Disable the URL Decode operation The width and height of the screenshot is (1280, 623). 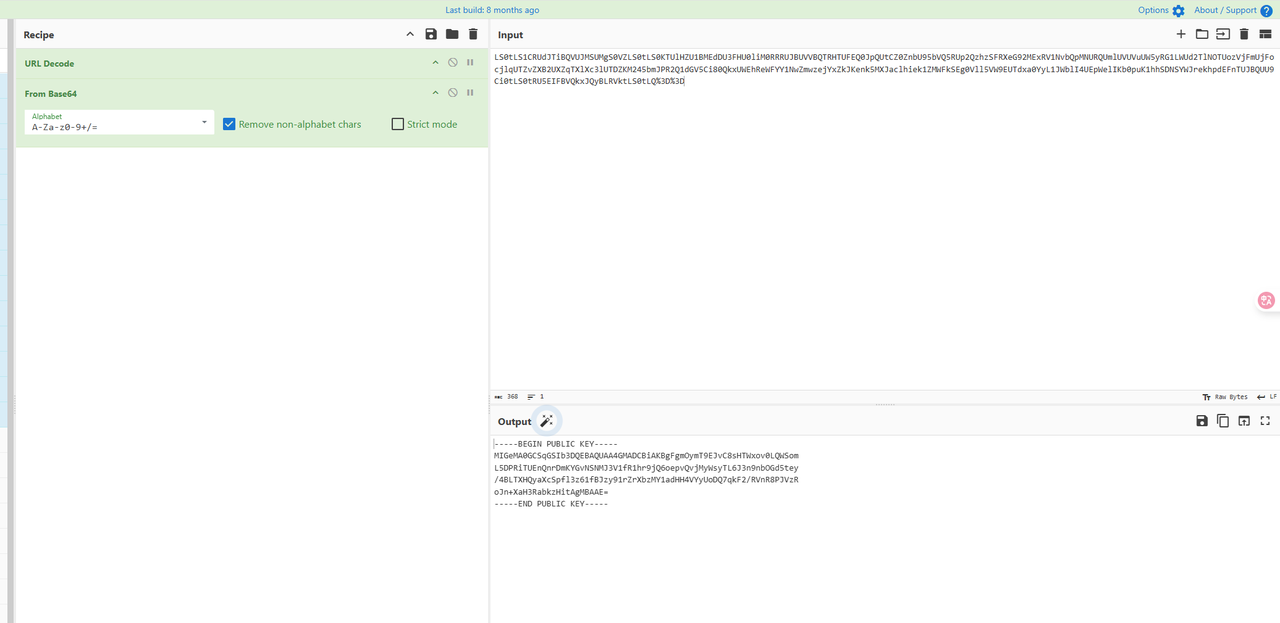tap(453, 63)
